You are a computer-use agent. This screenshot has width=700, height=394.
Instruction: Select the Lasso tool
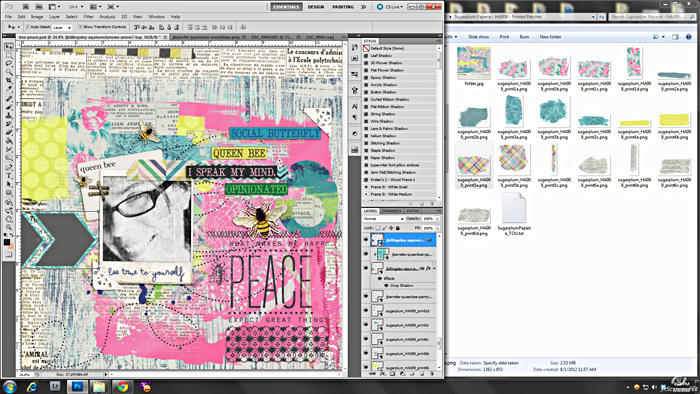pos(9,63)
